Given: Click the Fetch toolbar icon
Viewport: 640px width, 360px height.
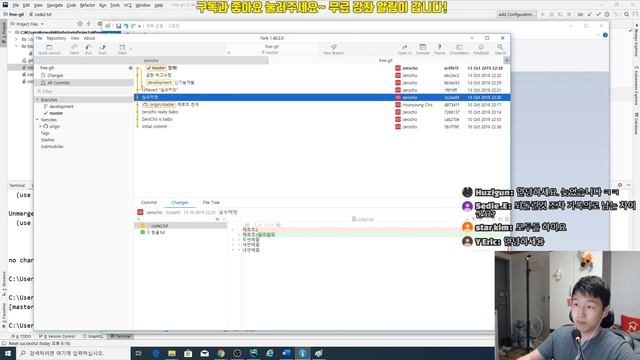Looking at the screenshot, I should (x=74, y=49).
